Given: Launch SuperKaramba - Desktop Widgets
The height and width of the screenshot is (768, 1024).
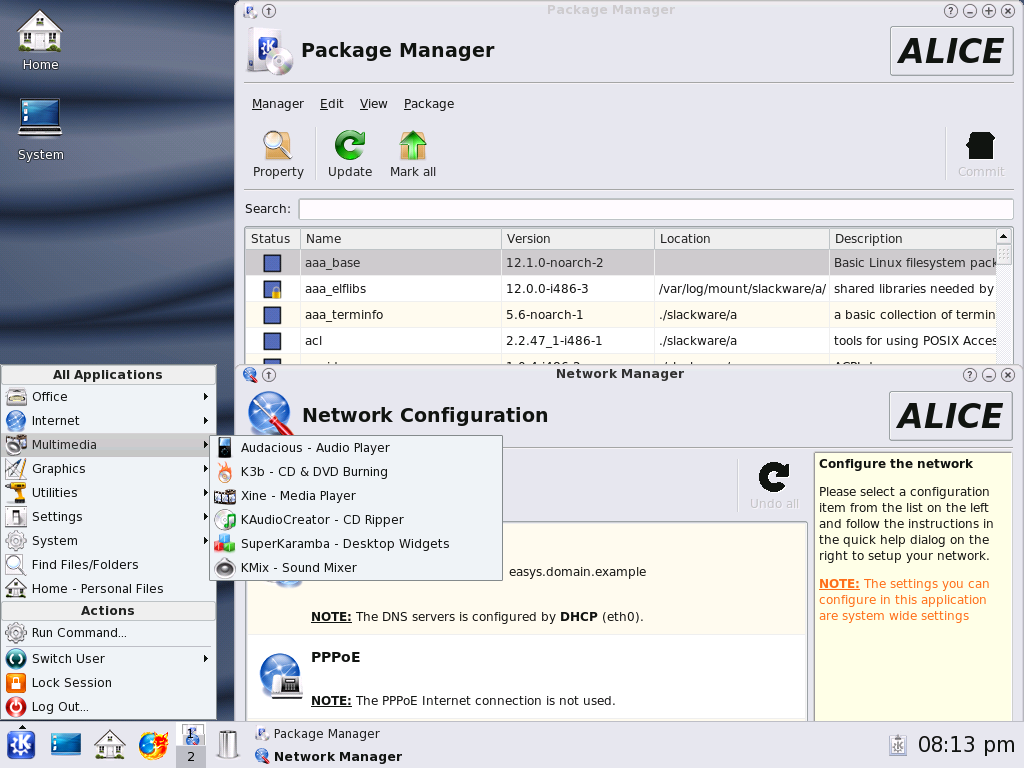Looking at the screenshot, I should (x=356, y=544).
